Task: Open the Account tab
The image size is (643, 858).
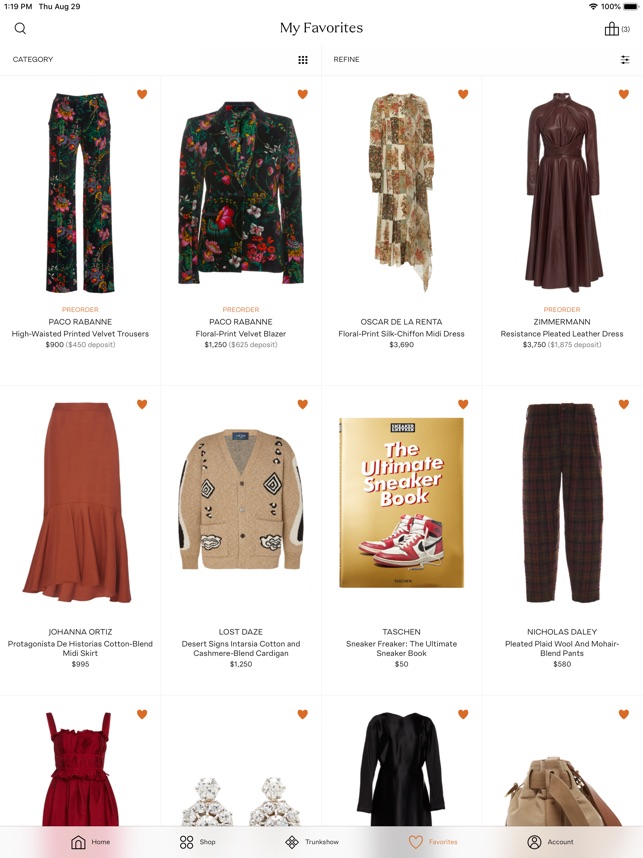Action: pos(550,842)
